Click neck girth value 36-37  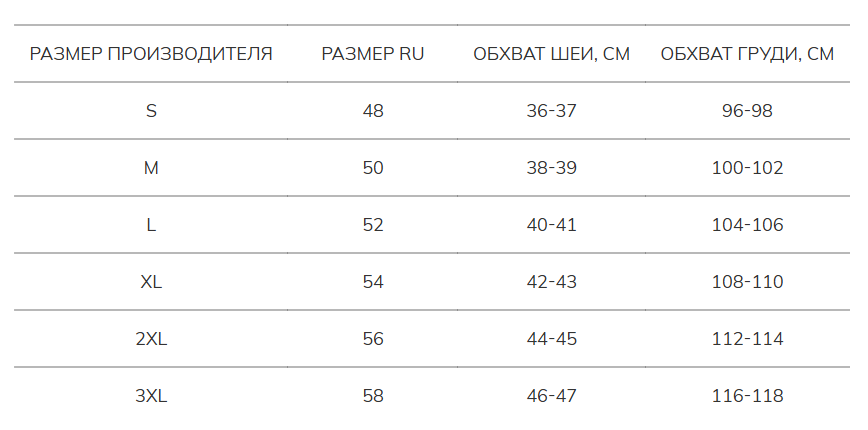pos(551,111)
